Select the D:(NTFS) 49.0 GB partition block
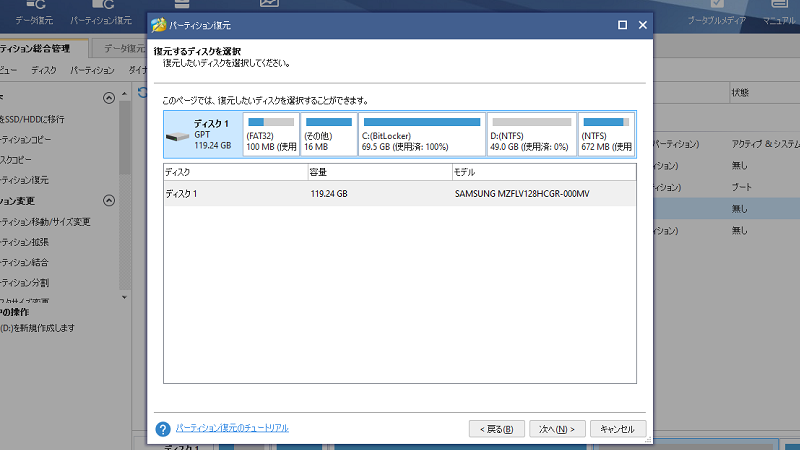This screenshot has width=800, height=450. [x=532, y=135]
